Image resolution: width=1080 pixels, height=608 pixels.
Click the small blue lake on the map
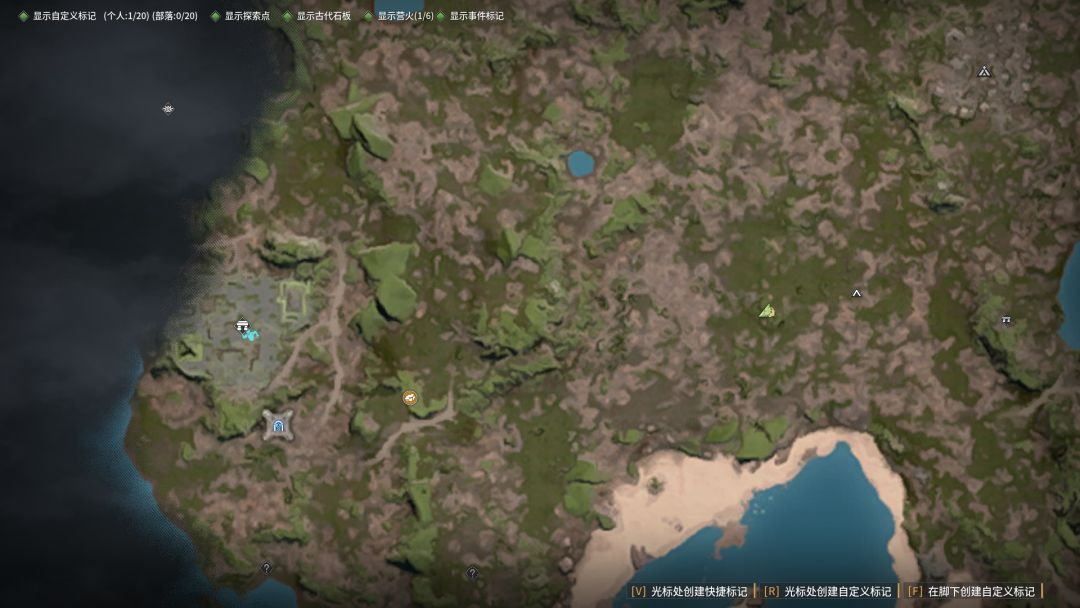pyautogui.click(x=581, y=163)
